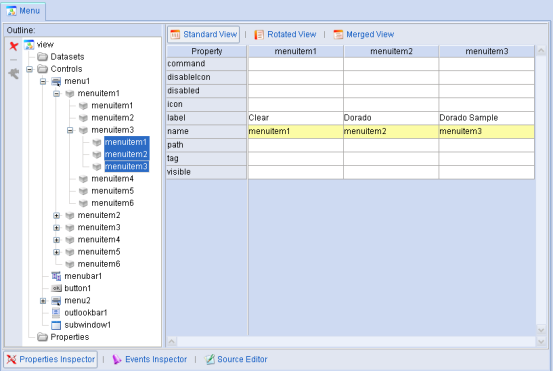Click the subwindow1 window icon
This screenshot has width=553, height=371.
tap(56, 325)
